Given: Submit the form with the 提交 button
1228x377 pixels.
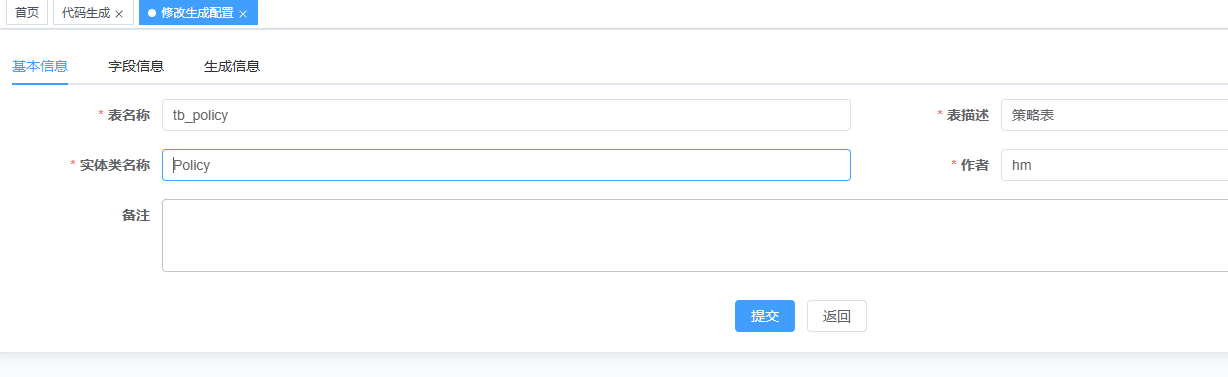Looking at the screenshot, I should point(765,316).
